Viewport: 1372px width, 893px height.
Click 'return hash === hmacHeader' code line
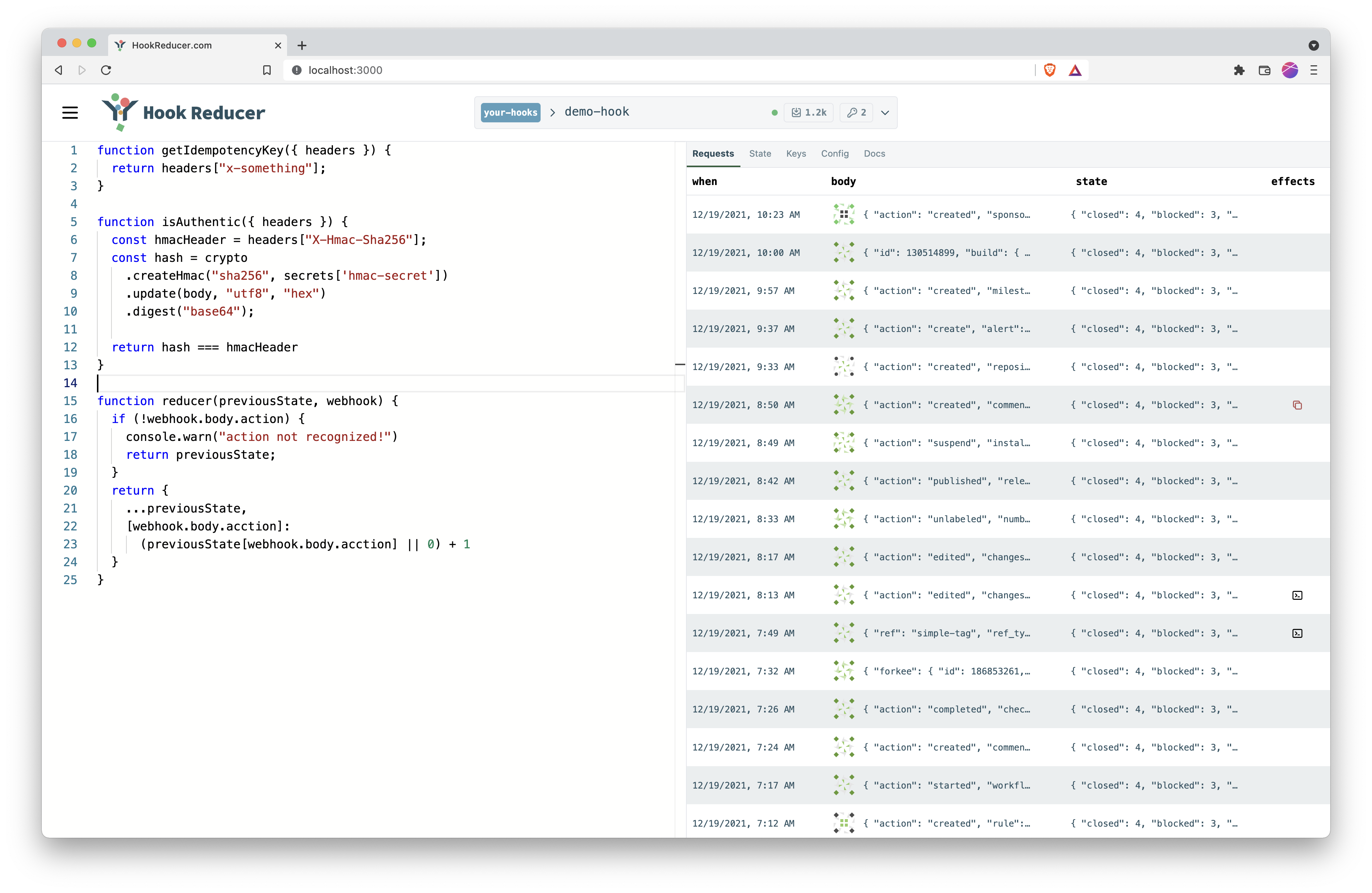pos(205,347)
